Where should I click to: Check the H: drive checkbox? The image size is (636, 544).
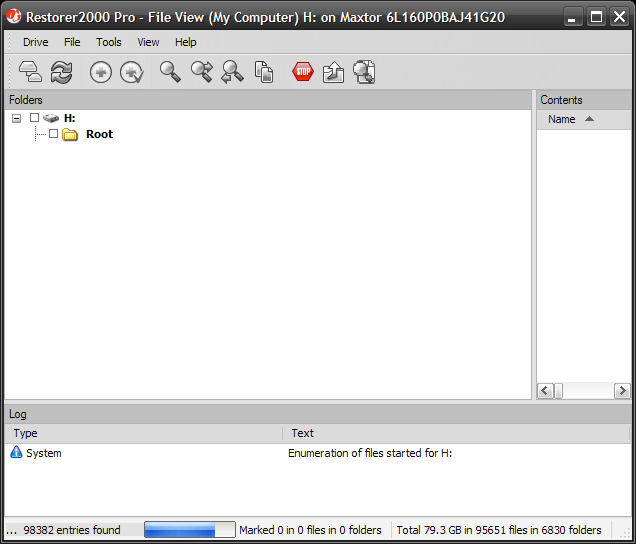coord(34,118)
